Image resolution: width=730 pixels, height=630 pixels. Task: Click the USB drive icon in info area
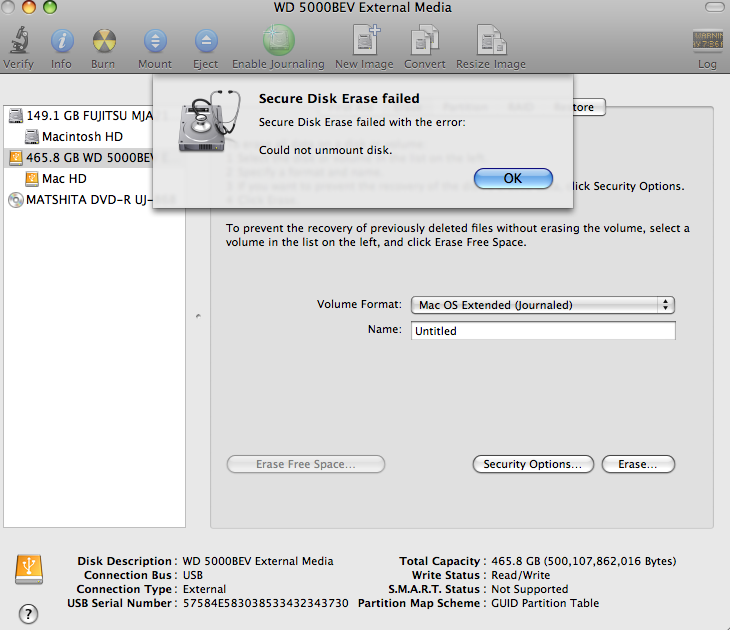point(29,569)
